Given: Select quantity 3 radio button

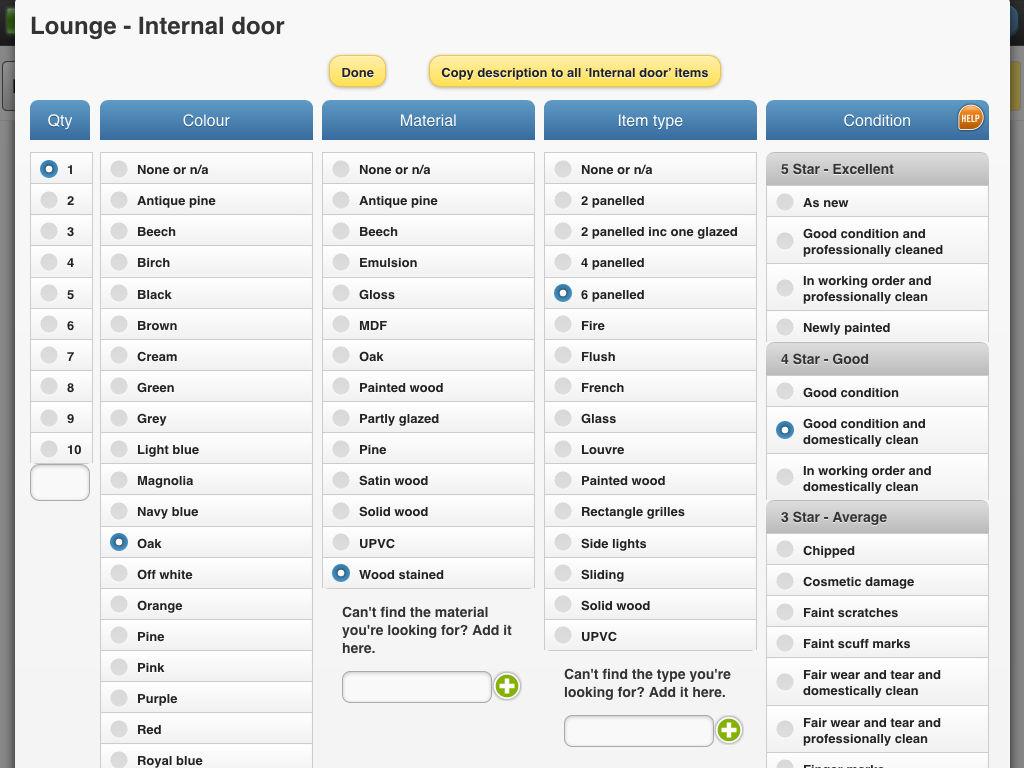Looking at the screenshot, I should 49,231.
